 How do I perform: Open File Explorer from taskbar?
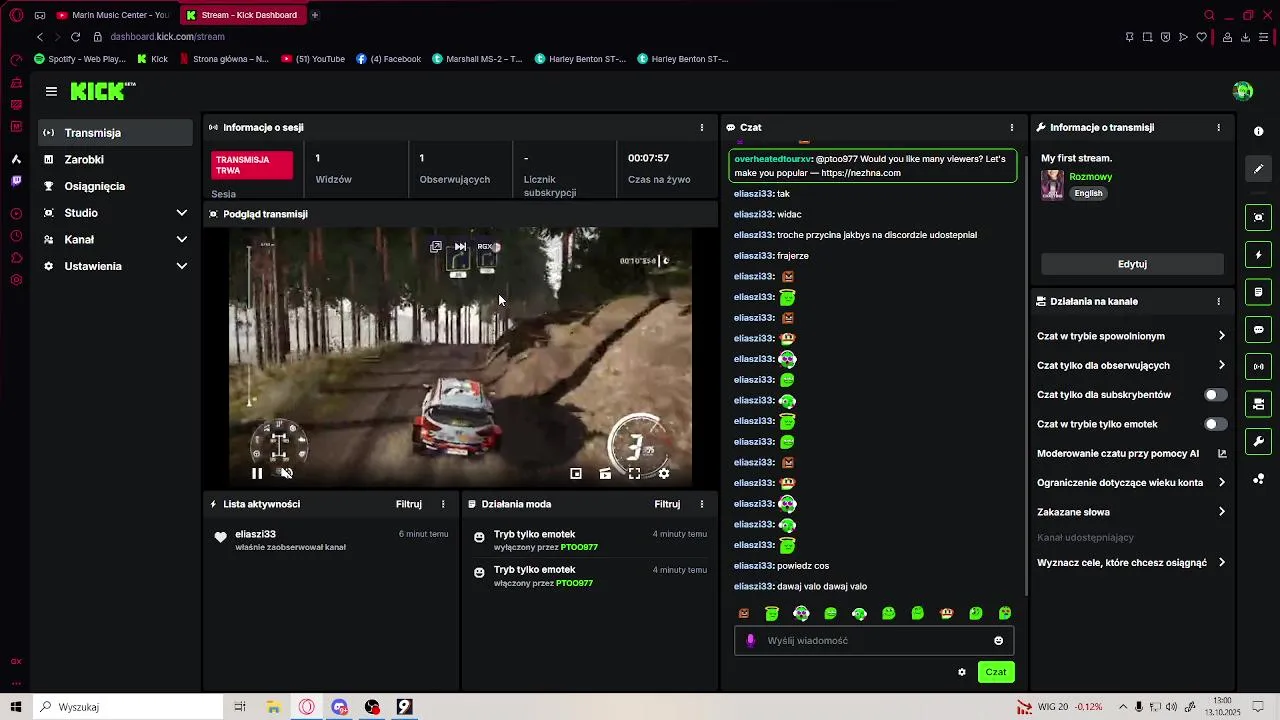[273, 707]
